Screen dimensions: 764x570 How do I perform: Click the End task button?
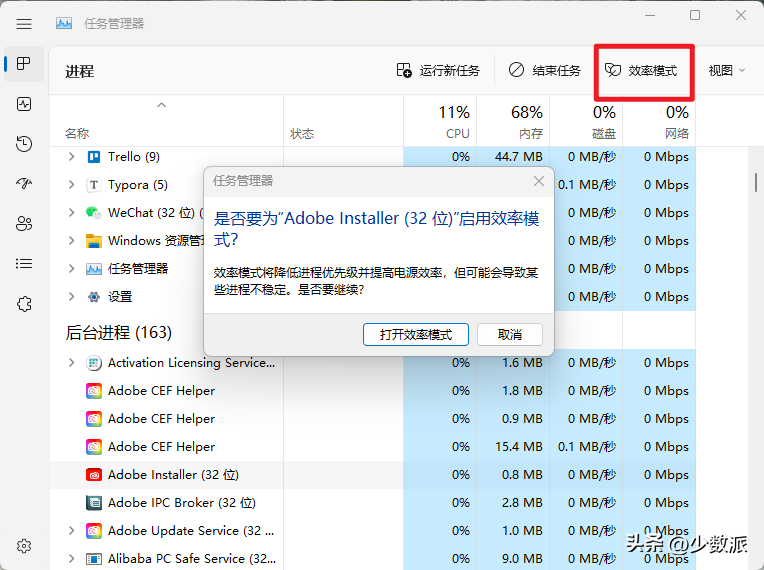tap(545, 71)
